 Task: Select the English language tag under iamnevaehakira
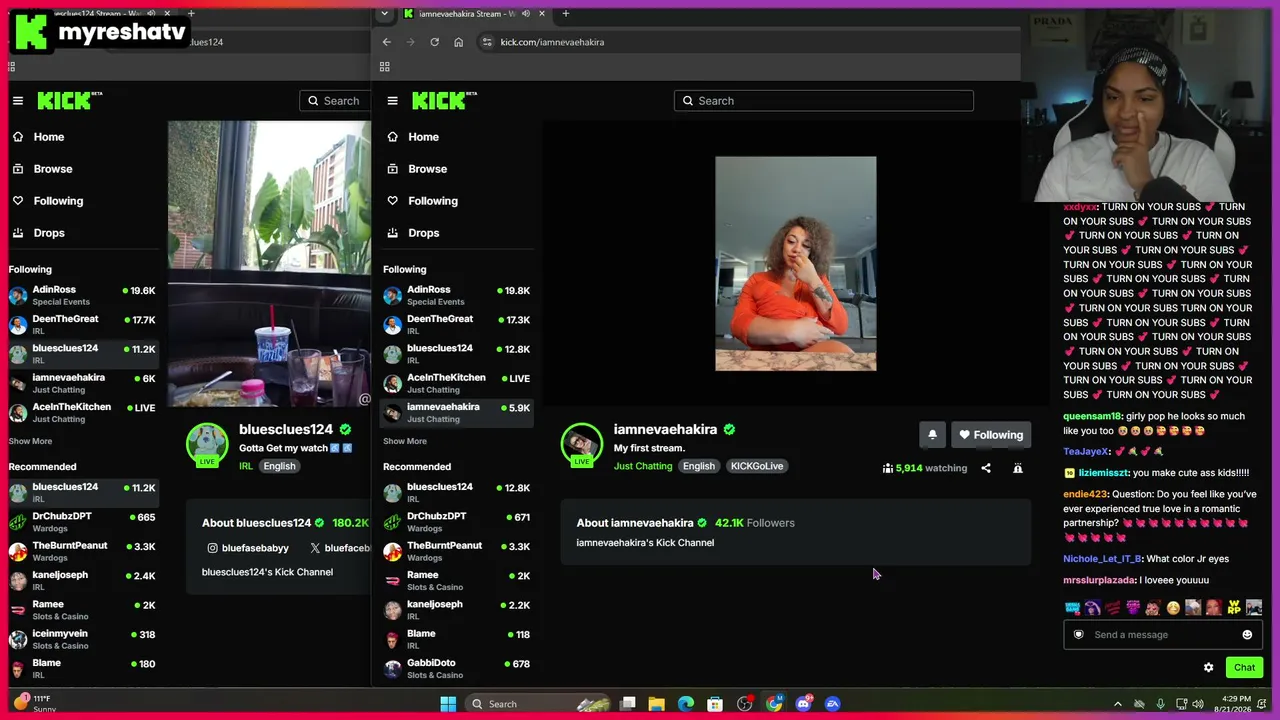699,466
